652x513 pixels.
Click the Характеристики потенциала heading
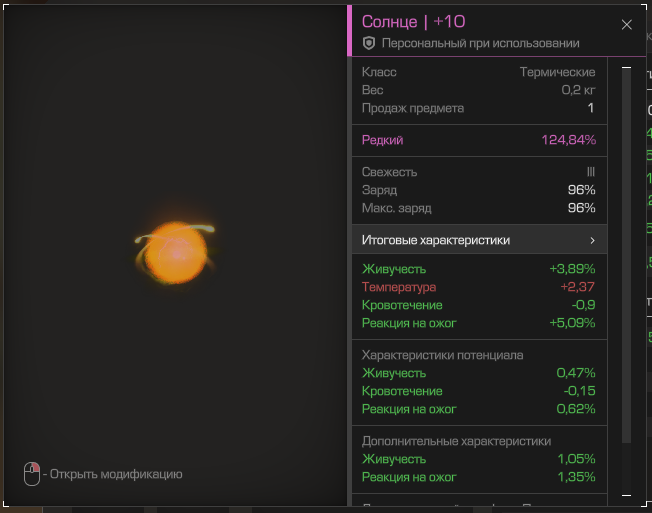[x=442, y=355]
